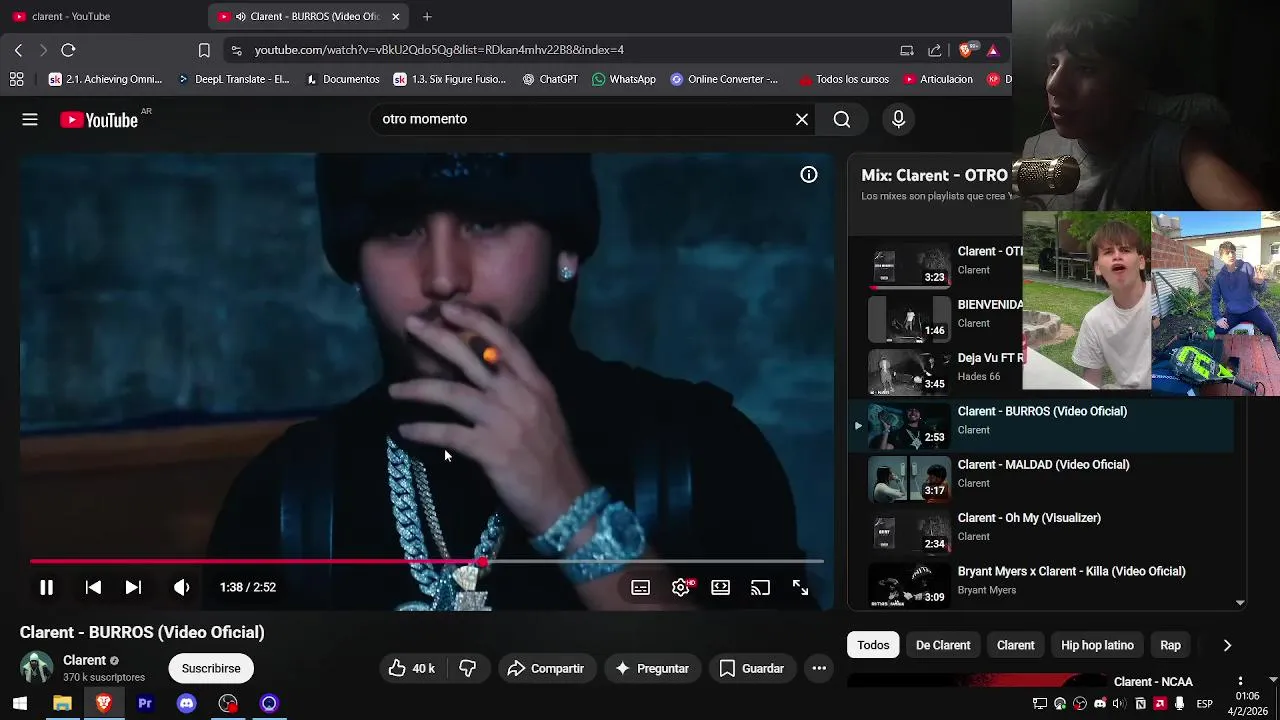
Task: Open a new browser tab
Action: tap(427, 16)
